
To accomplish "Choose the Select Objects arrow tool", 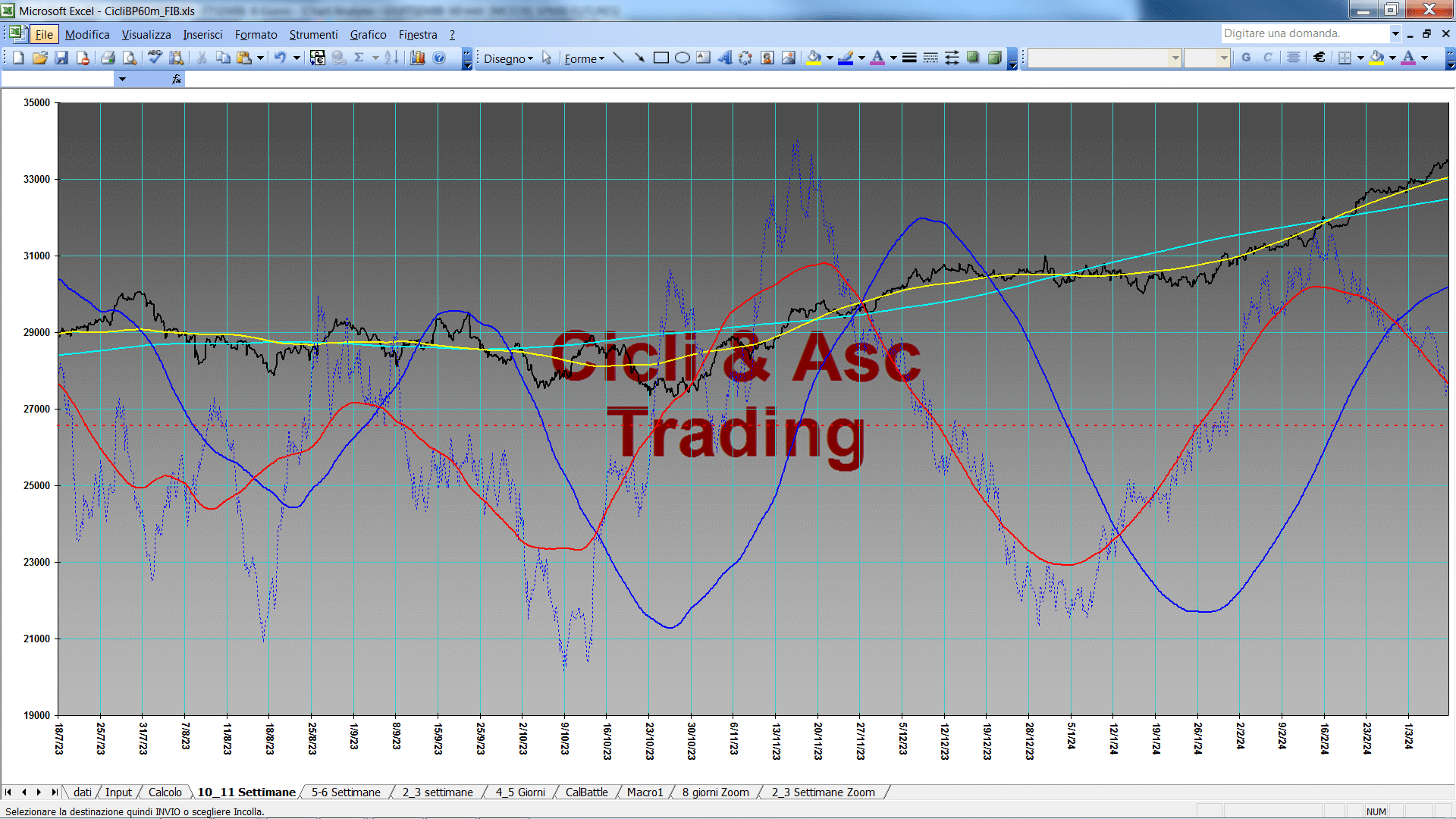I will pyautogui.click(x=547, y=58).
